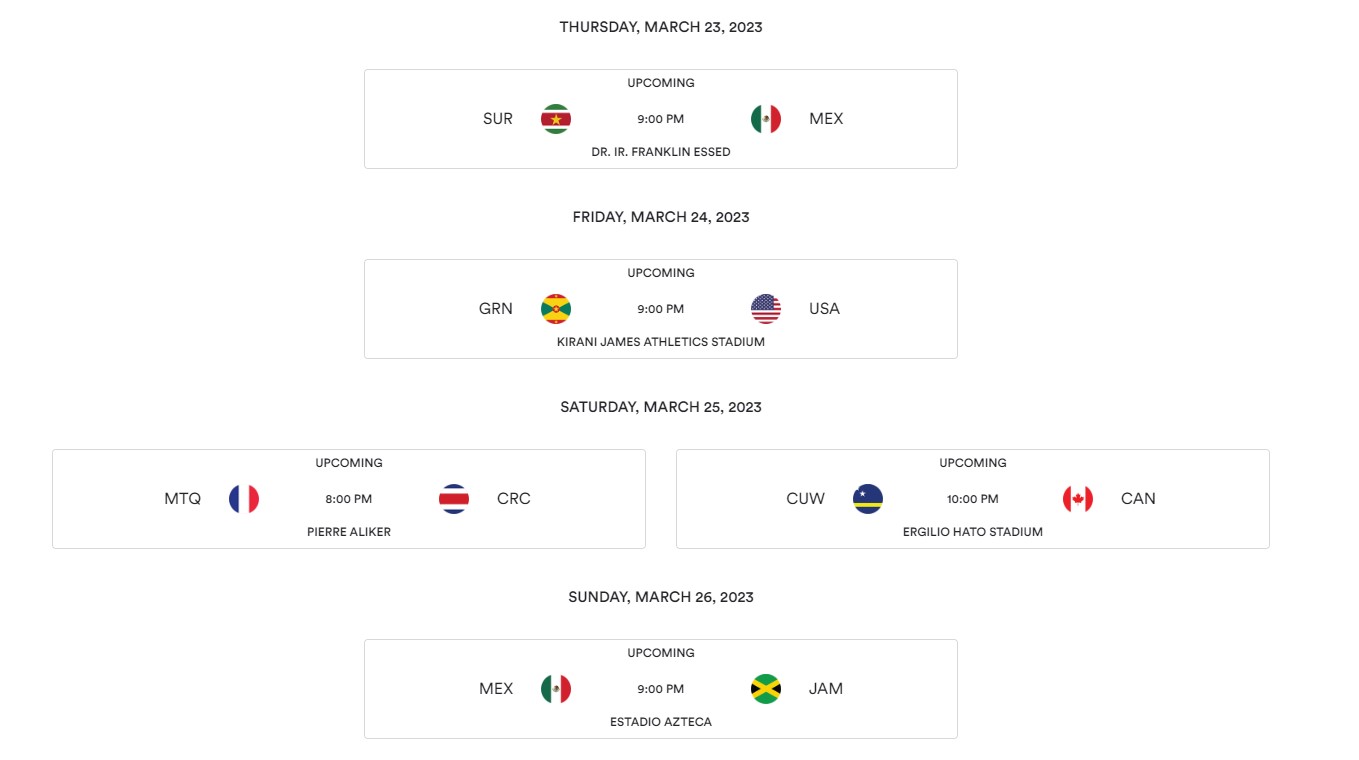Click the CUW vs CAN 10:00 PM time
1359x760 pixels.
tap(973, 499)
